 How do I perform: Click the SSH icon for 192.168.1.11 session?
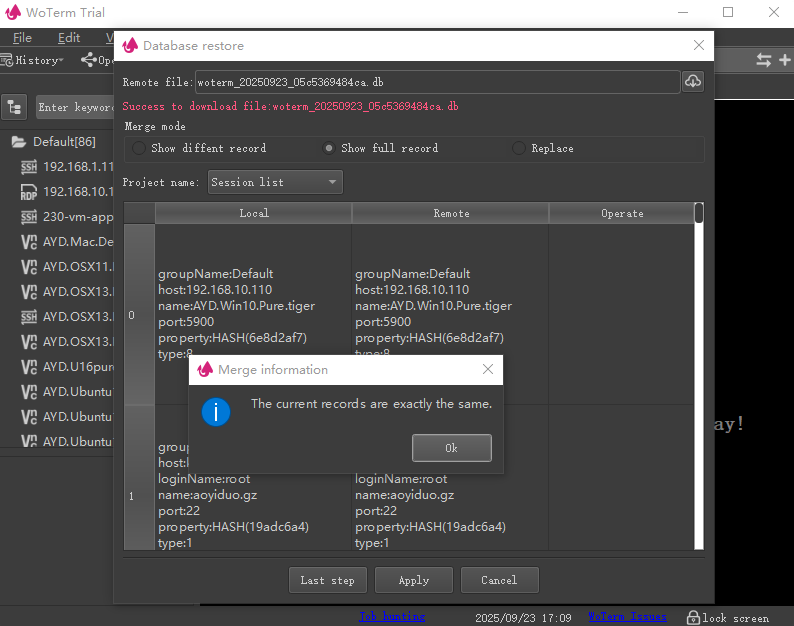click(x=29, y=166)
